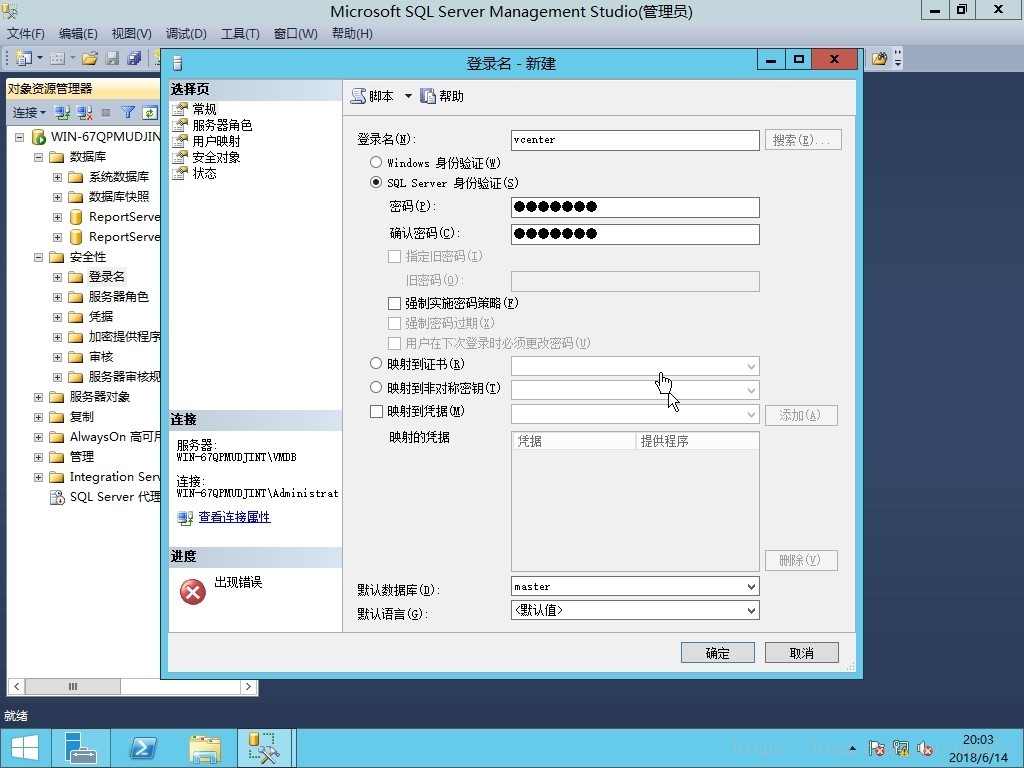Image resolution: width=1024 pixels, height=768 pixels.
Task: Expand the 服务器对象 node
Action: 39,397
